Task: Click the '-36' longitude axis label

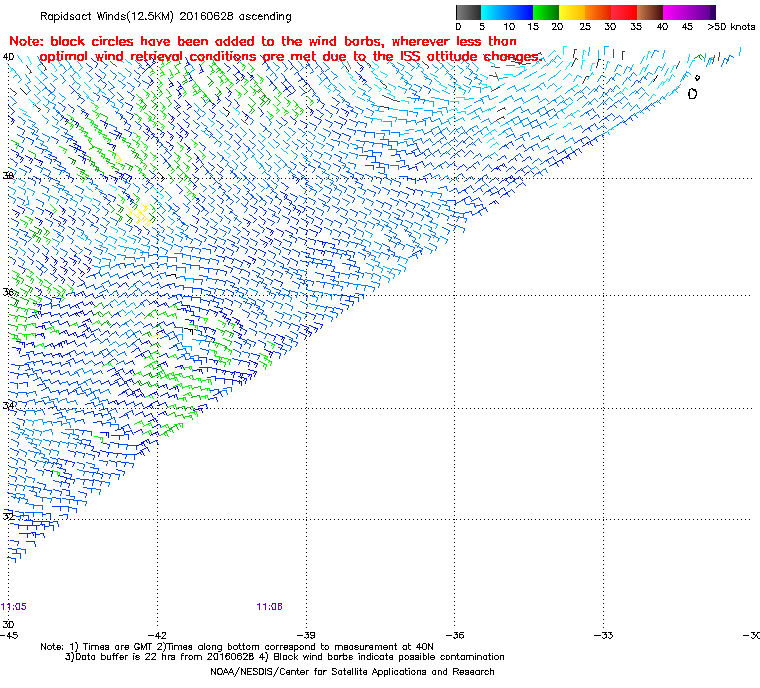Action: [x=455, y=635]
